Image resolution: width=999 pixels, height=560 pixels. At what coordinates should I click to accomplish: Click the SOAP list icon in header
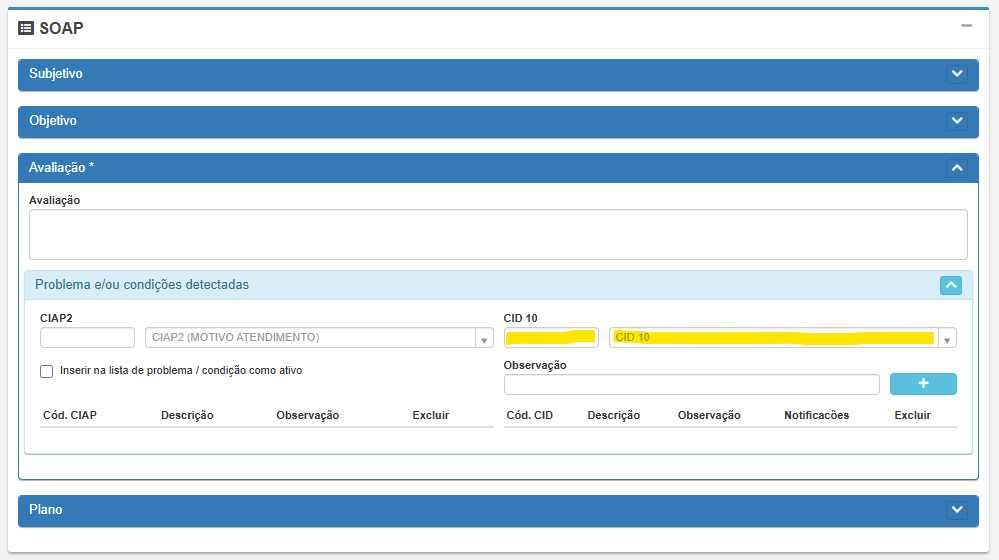pyautogui.click(x=26, y=28)
